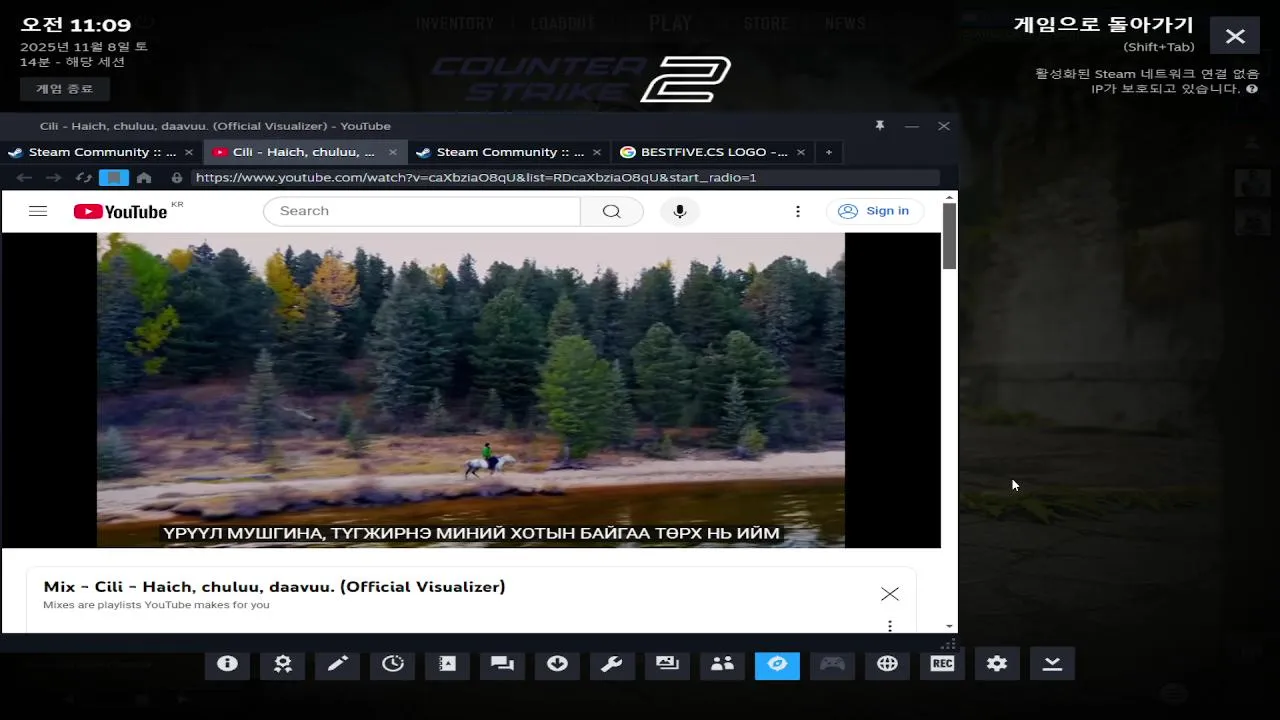The height and width of the screenshot is (720, 1280).
Task: Open YouTube hamburger guide menu
Action: pos(38,211)
